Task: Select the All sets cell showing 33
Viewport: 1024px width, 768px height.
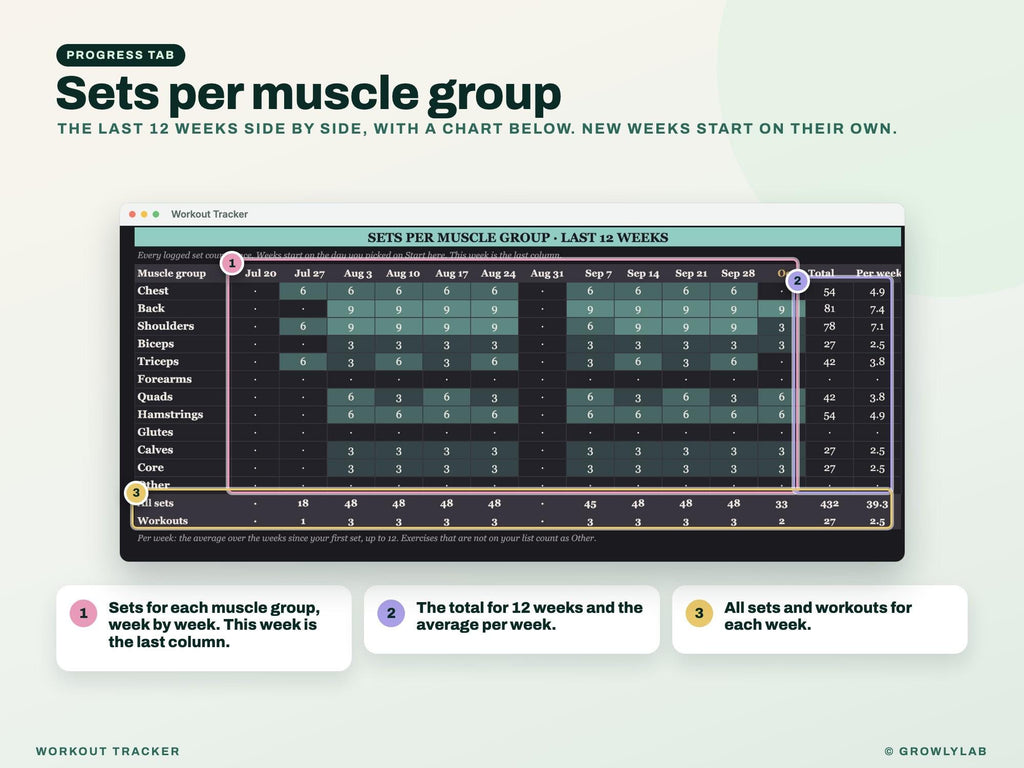Action: pyautogui.click(x=781, y=504)
